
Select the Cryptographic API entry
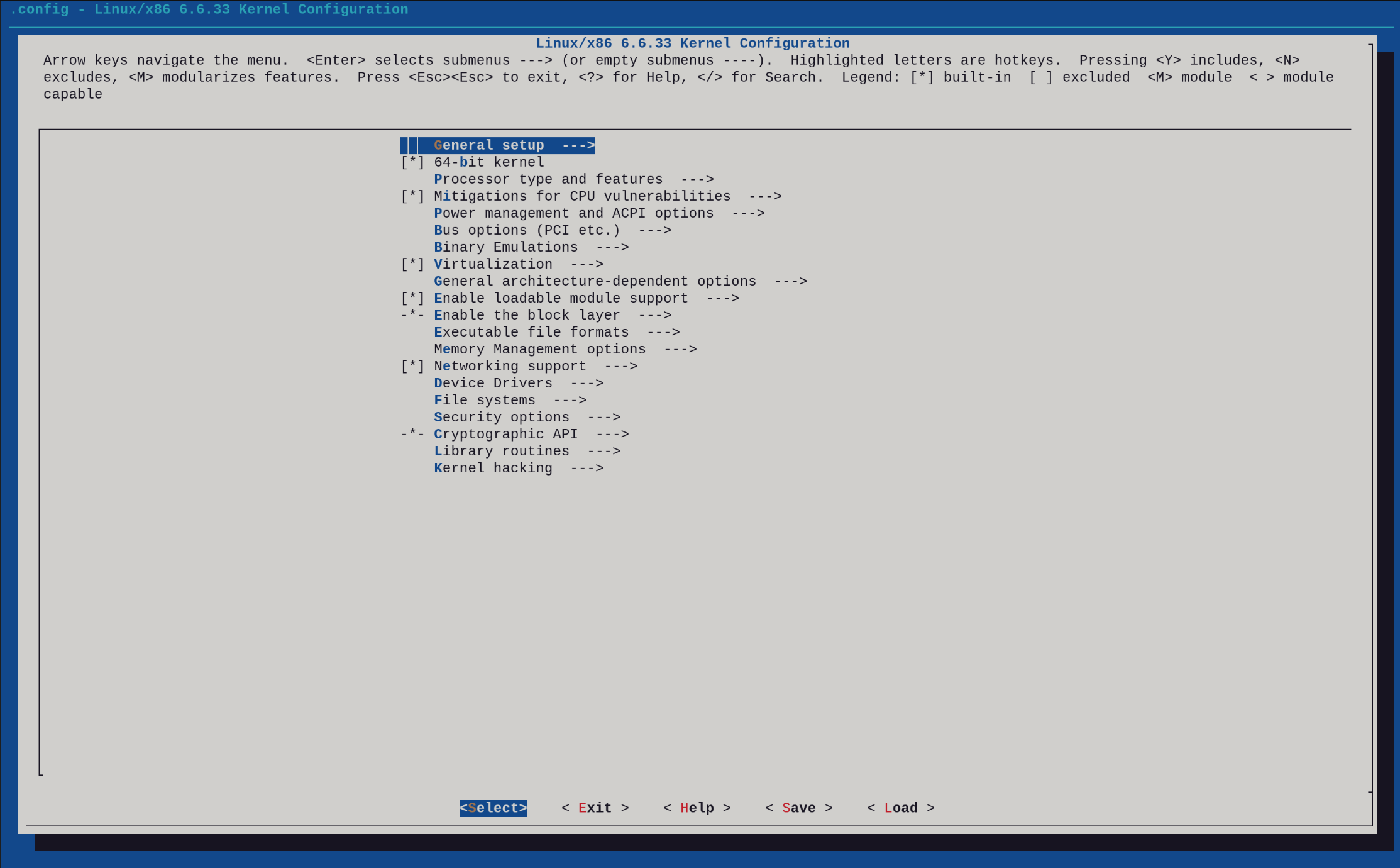[x=514, y=434]
